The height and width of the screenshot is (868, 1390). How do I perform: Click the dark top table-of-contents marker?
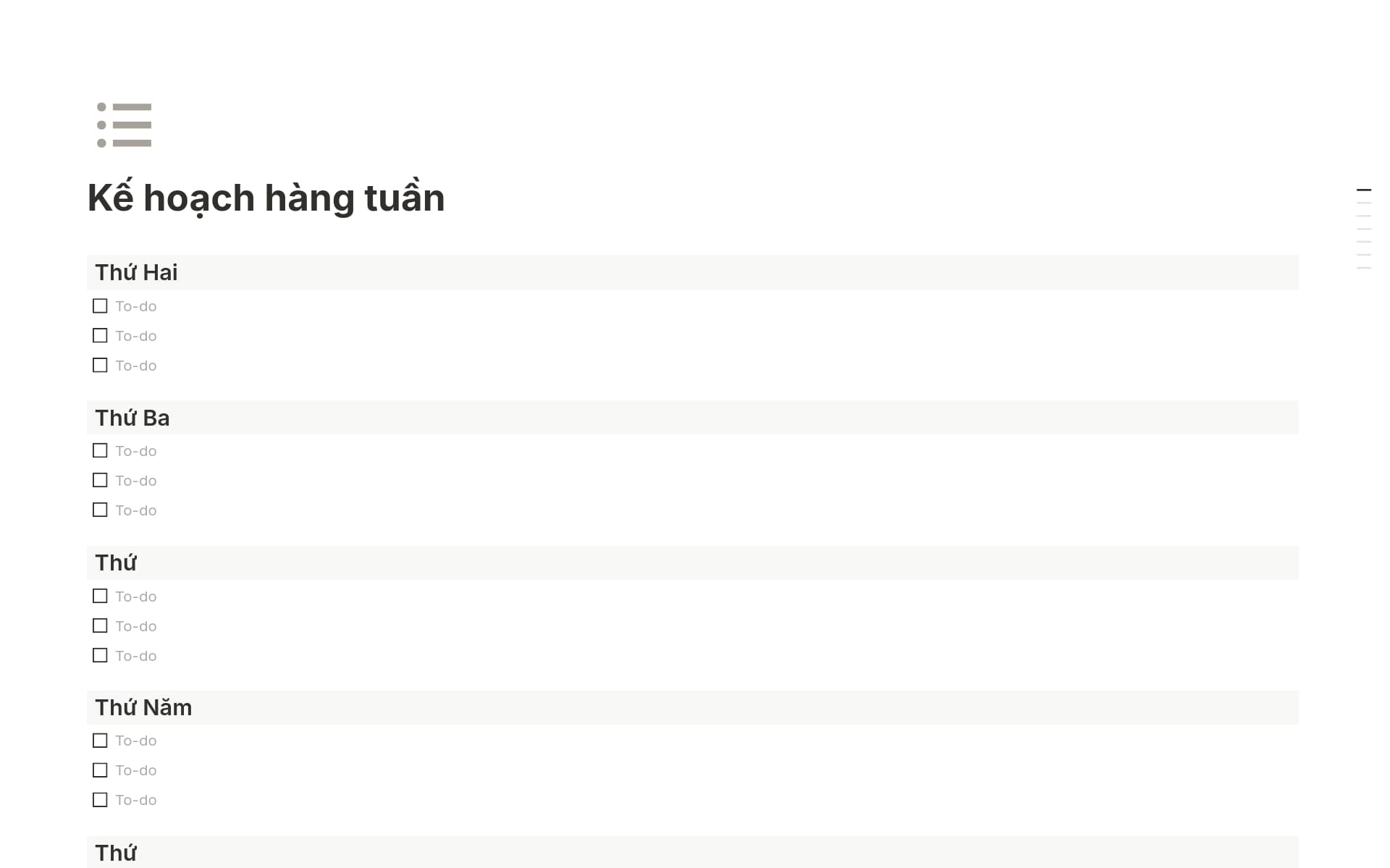pos(1363,190)
